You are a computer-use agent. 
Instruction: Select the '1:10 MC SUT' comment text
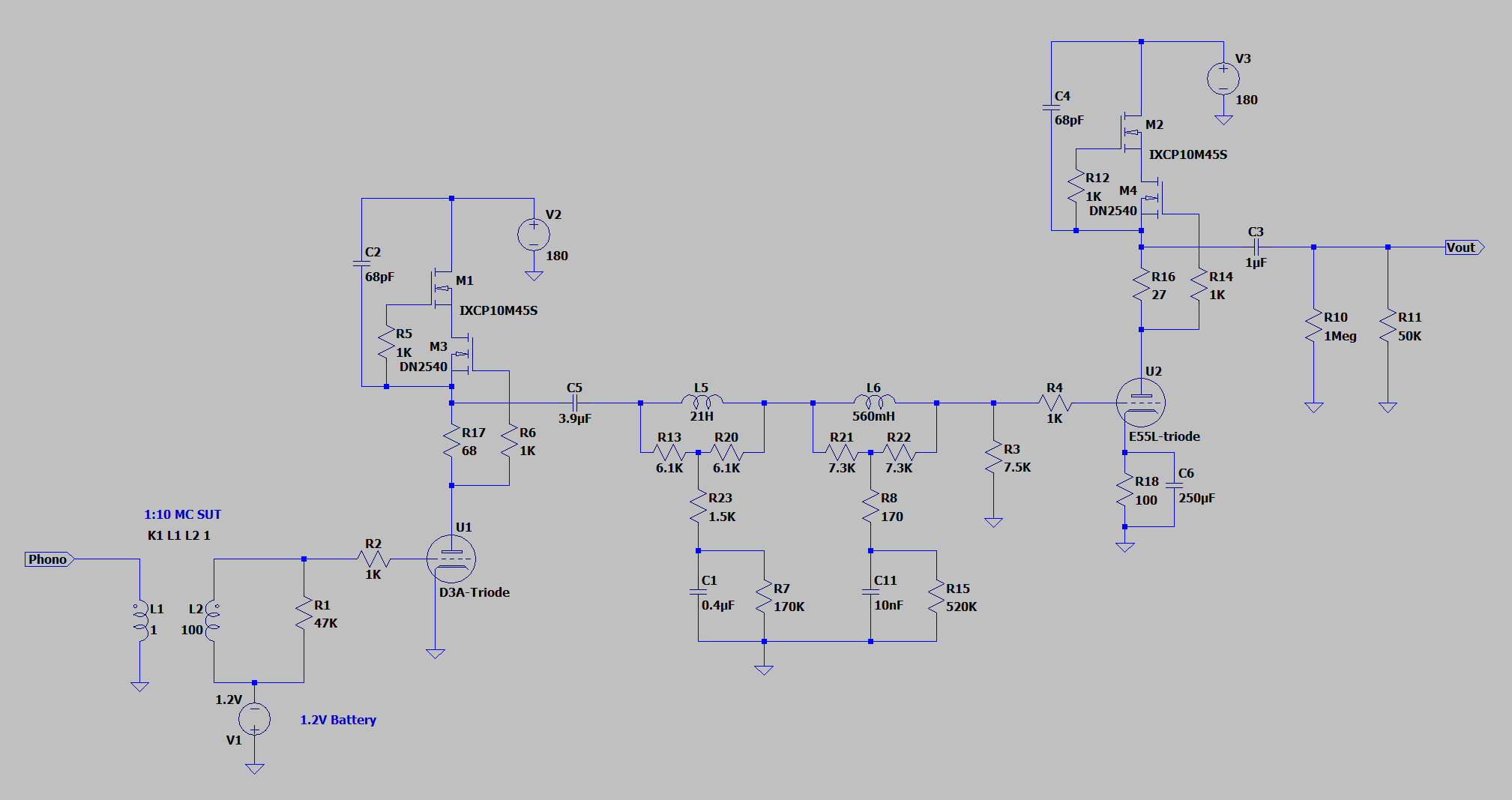point(183,514)
